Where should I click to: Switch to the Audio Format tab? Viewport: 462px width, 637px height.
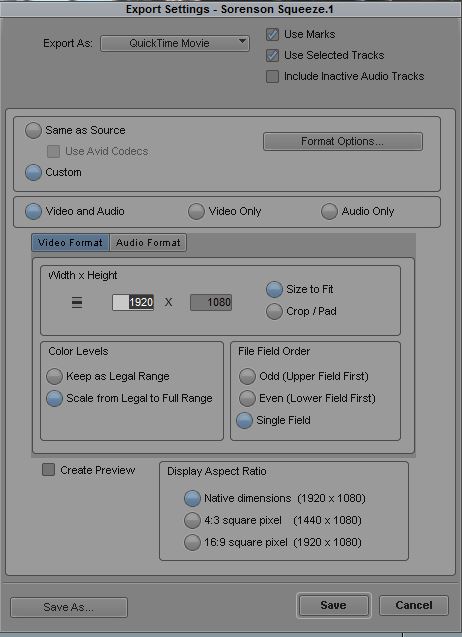coord(148,243)
